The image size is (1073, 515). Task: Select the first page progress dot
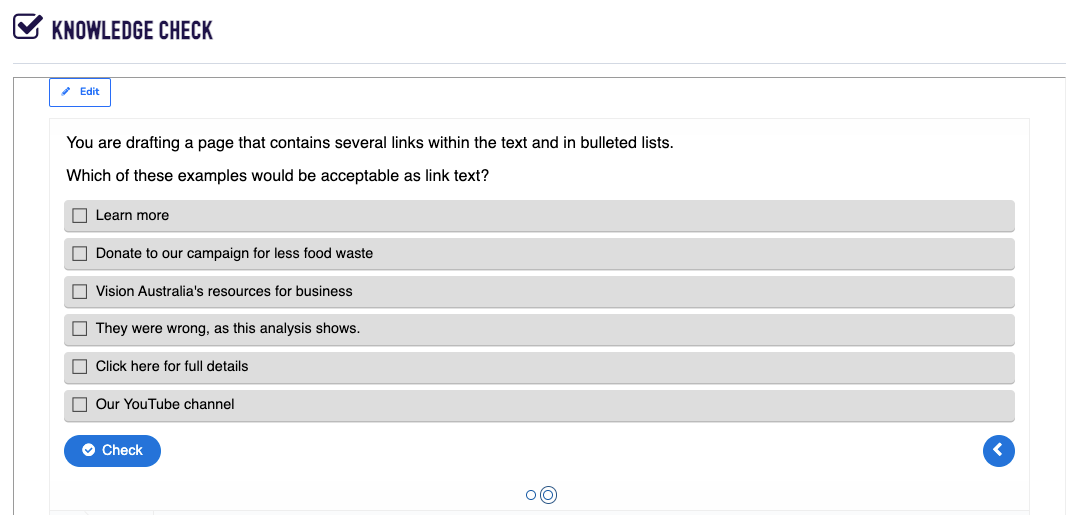tap(531, 494)
